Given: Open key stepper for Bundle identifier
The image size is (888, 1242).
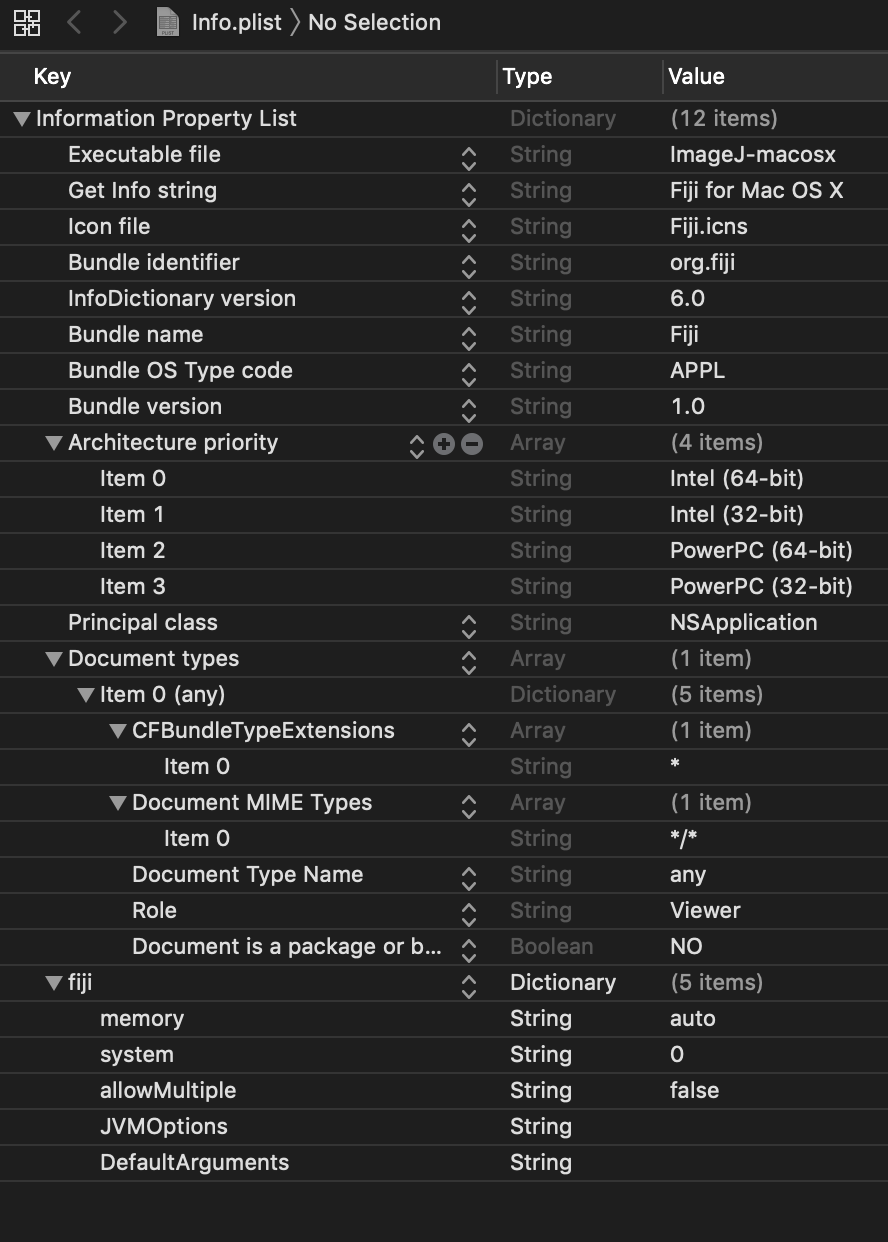Looking at the screenshot, I should tap(468, 264).
